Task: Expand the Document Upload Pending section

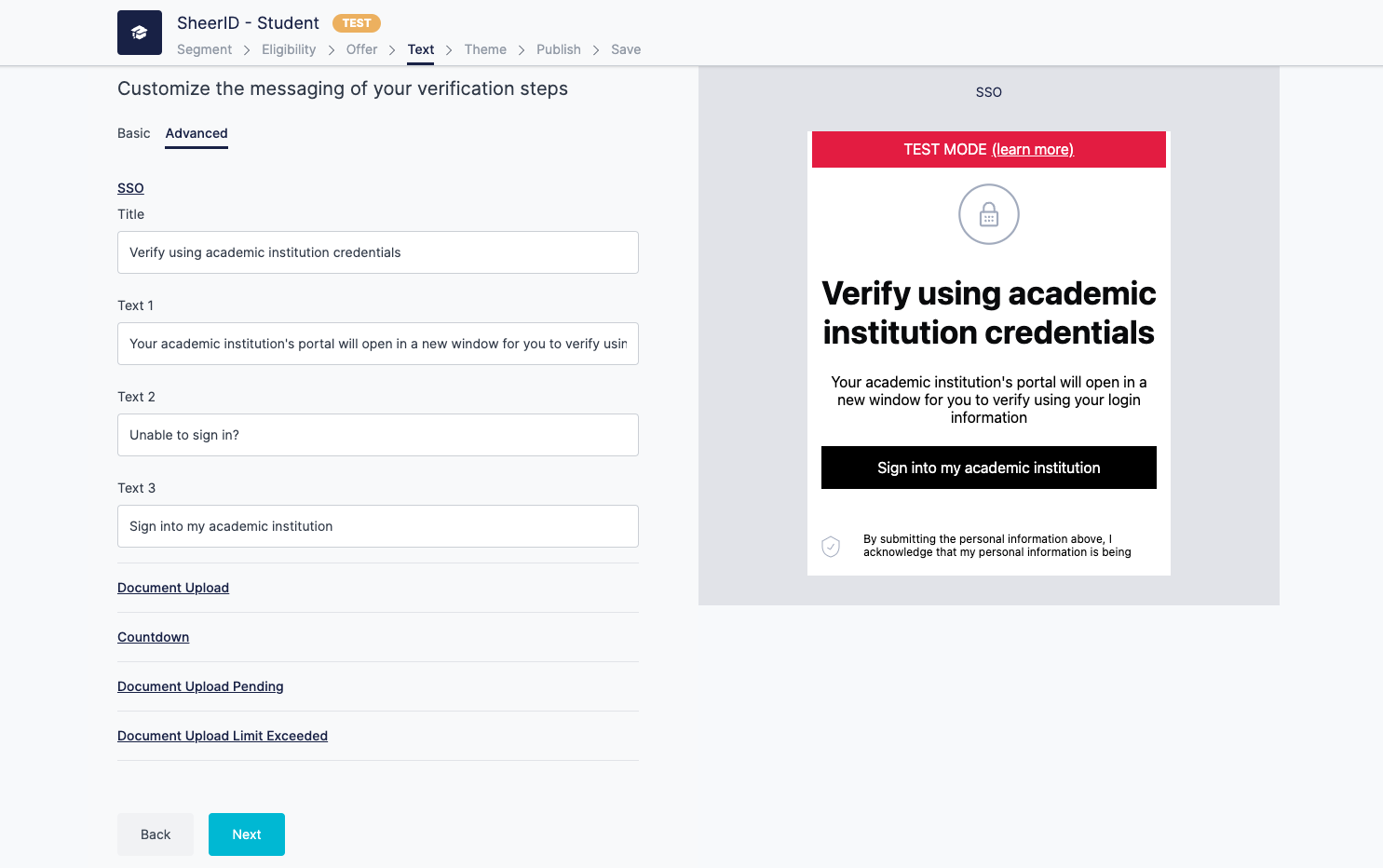Action: (200, 686)
